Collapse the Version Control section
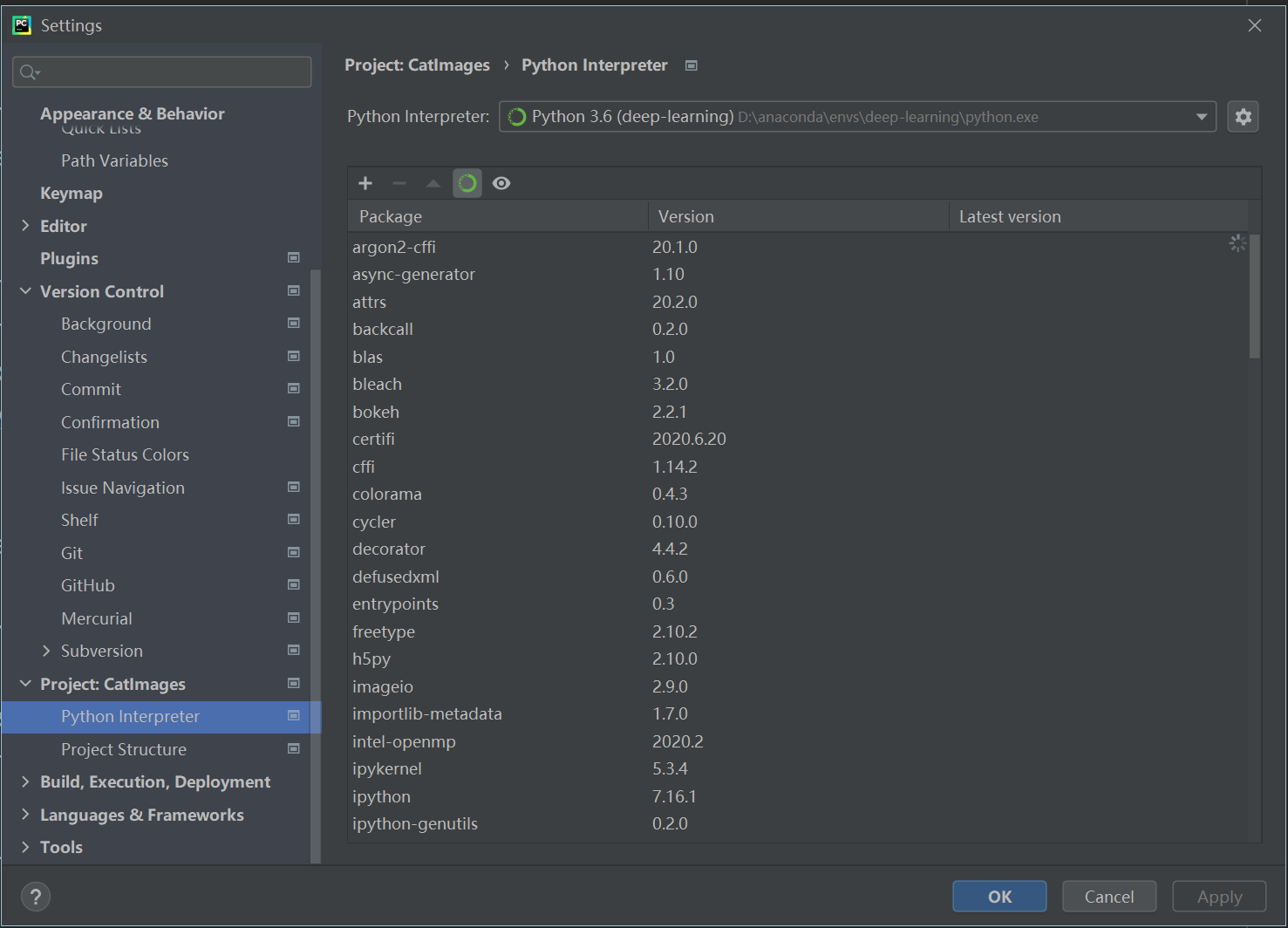Viewport: 1288px width, 928px height. point(25,291)
